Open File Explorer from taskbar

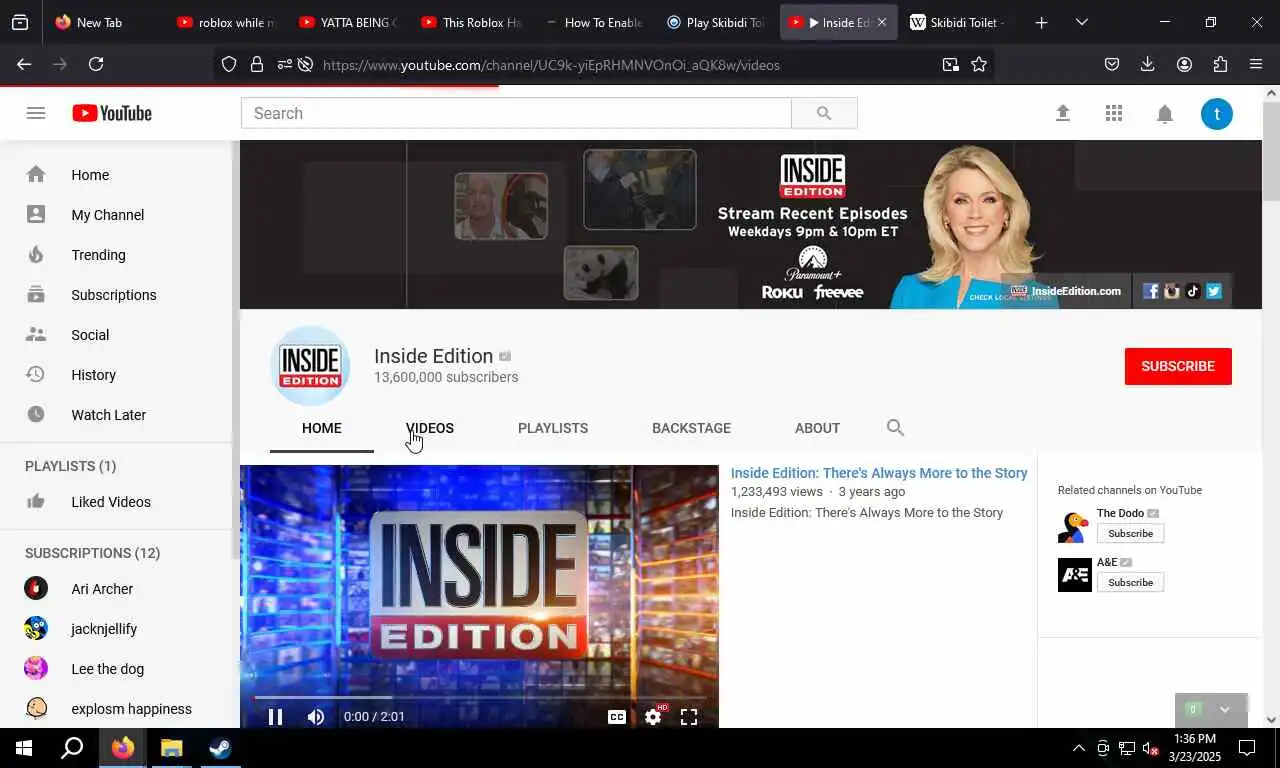coord(172,748)
